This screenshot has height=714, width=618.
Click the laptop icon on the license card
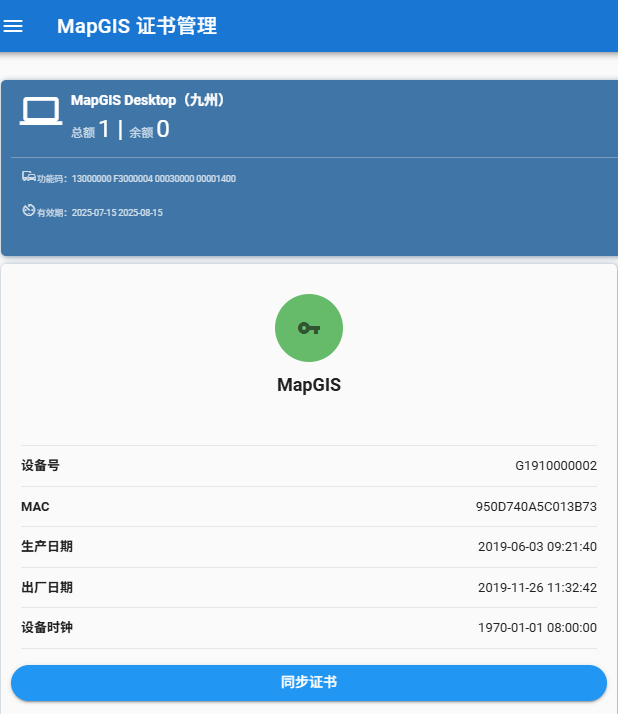point(41,112)
